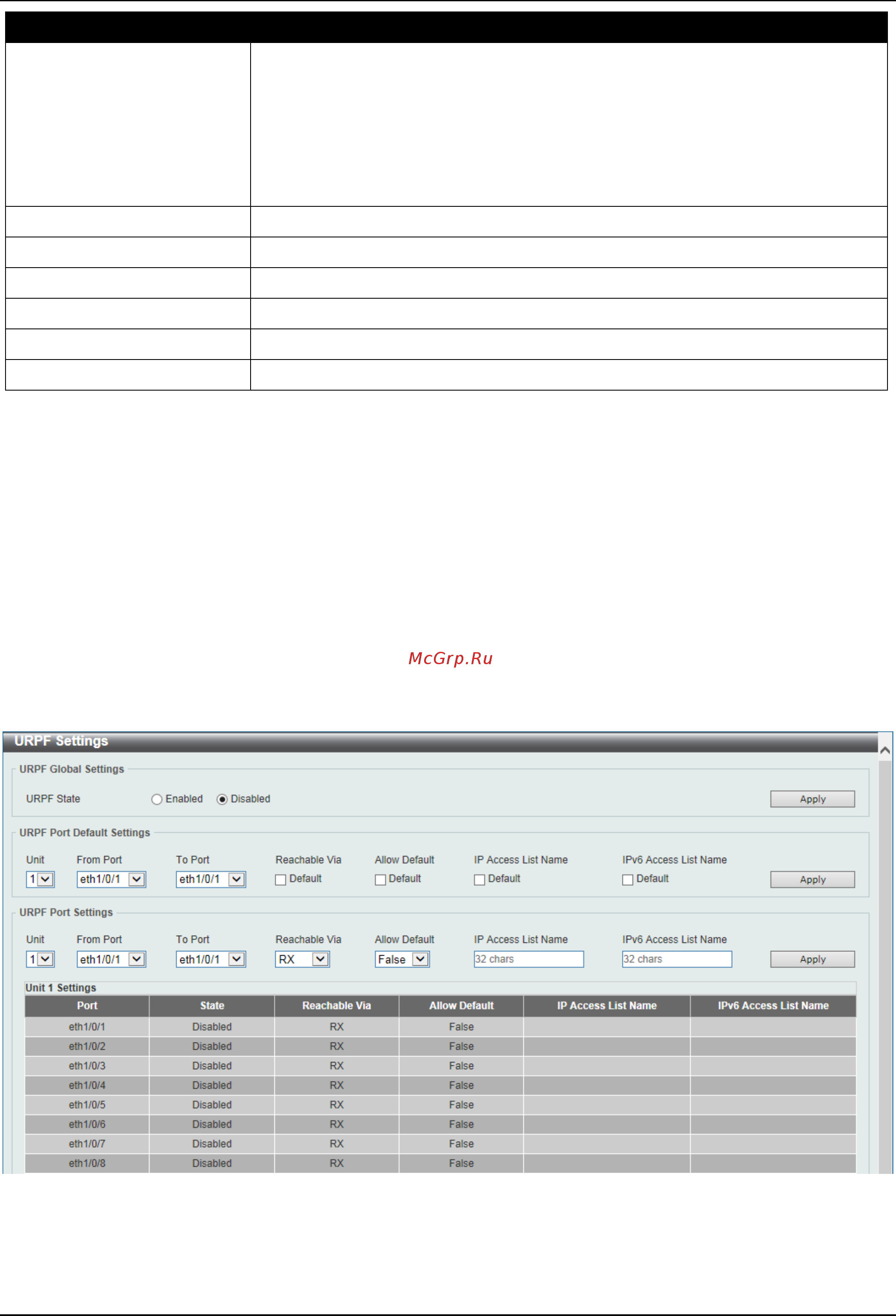Click the Port column header
Image resolution: width=896 pixels, height=1316 pixels.
coord(87,1006)
